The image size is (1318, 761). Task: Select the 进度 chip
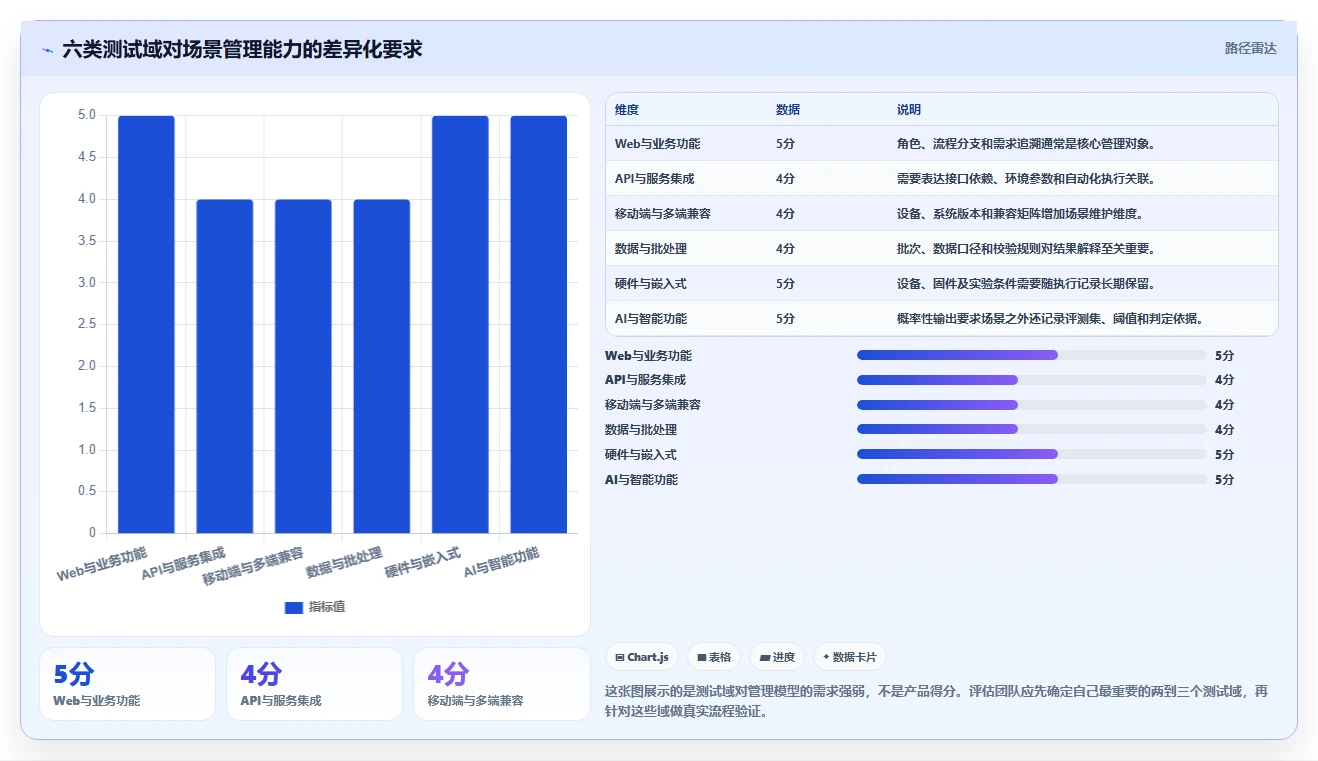click(777, 657)
